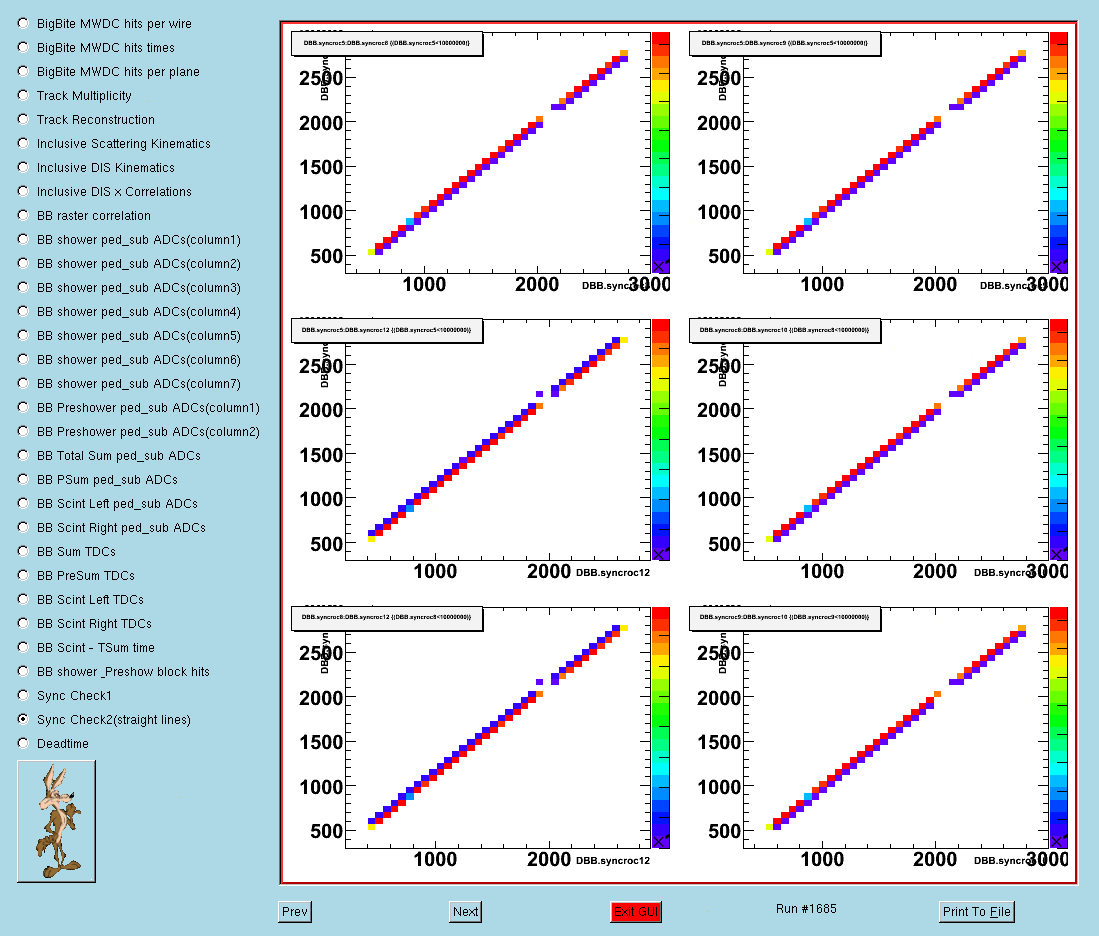Click syncroc5:syncroc12 plot title box

[387, 330]
